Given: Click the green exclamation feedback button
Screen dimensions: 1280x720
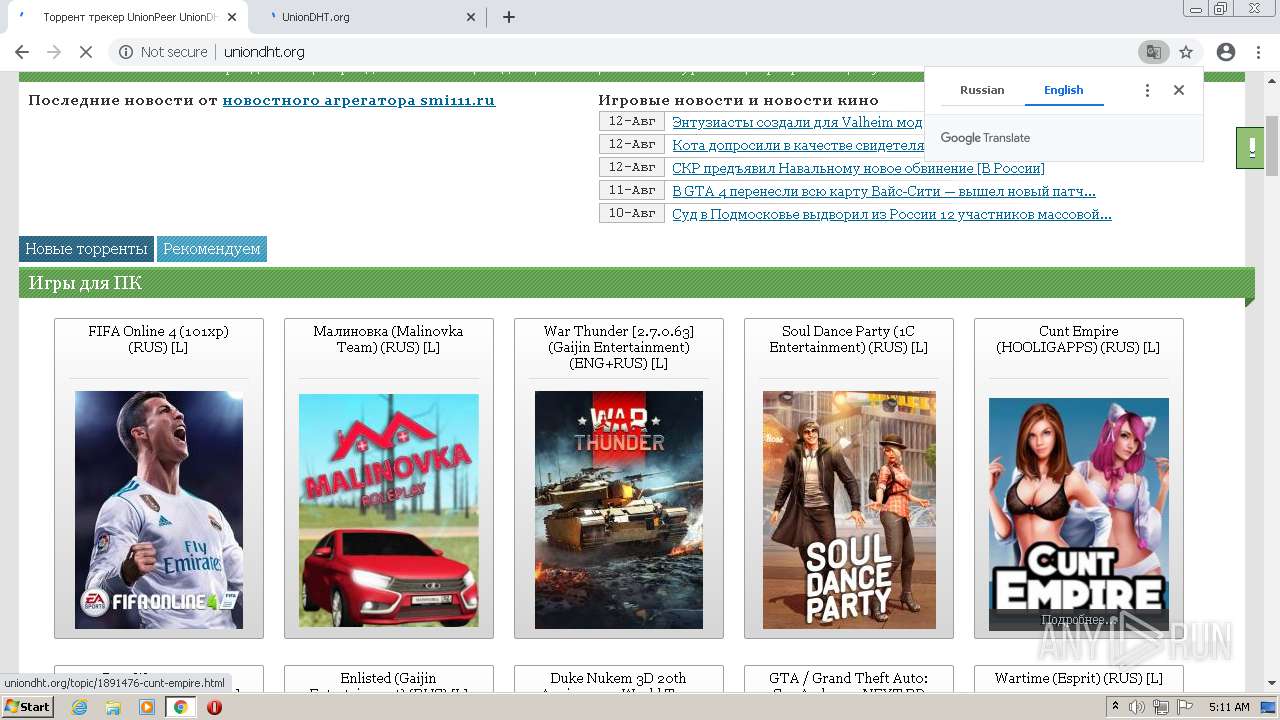Looking at the screenshot, I should (x=1250, y=148).
